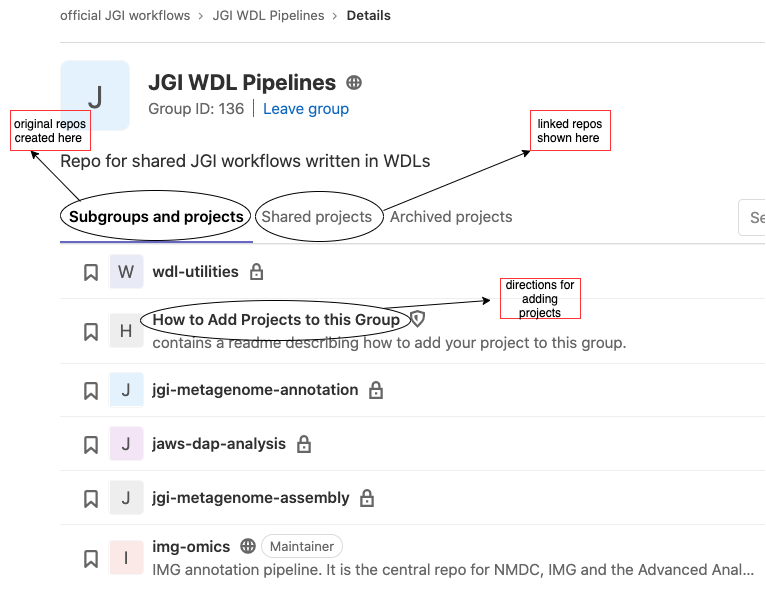Click the Maintainer badge on img-omics
766x597 pixels.
(x=302, y=546)
